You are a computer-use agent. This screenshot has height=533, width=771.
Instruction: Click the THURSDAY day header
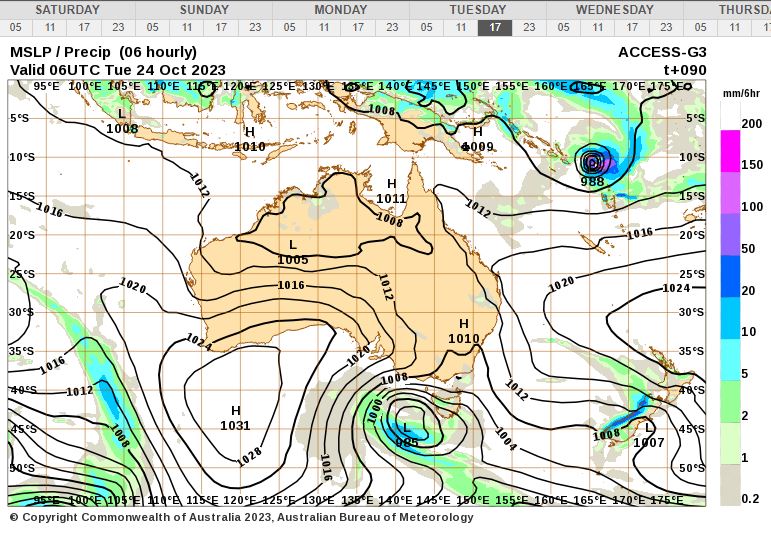pos(744,9)
